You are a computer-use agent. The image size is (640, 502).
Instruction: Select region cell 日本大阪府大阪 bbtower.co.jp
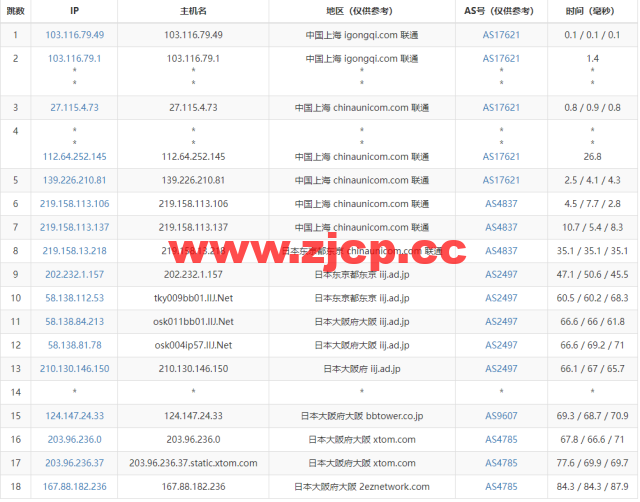coord(362,416)
